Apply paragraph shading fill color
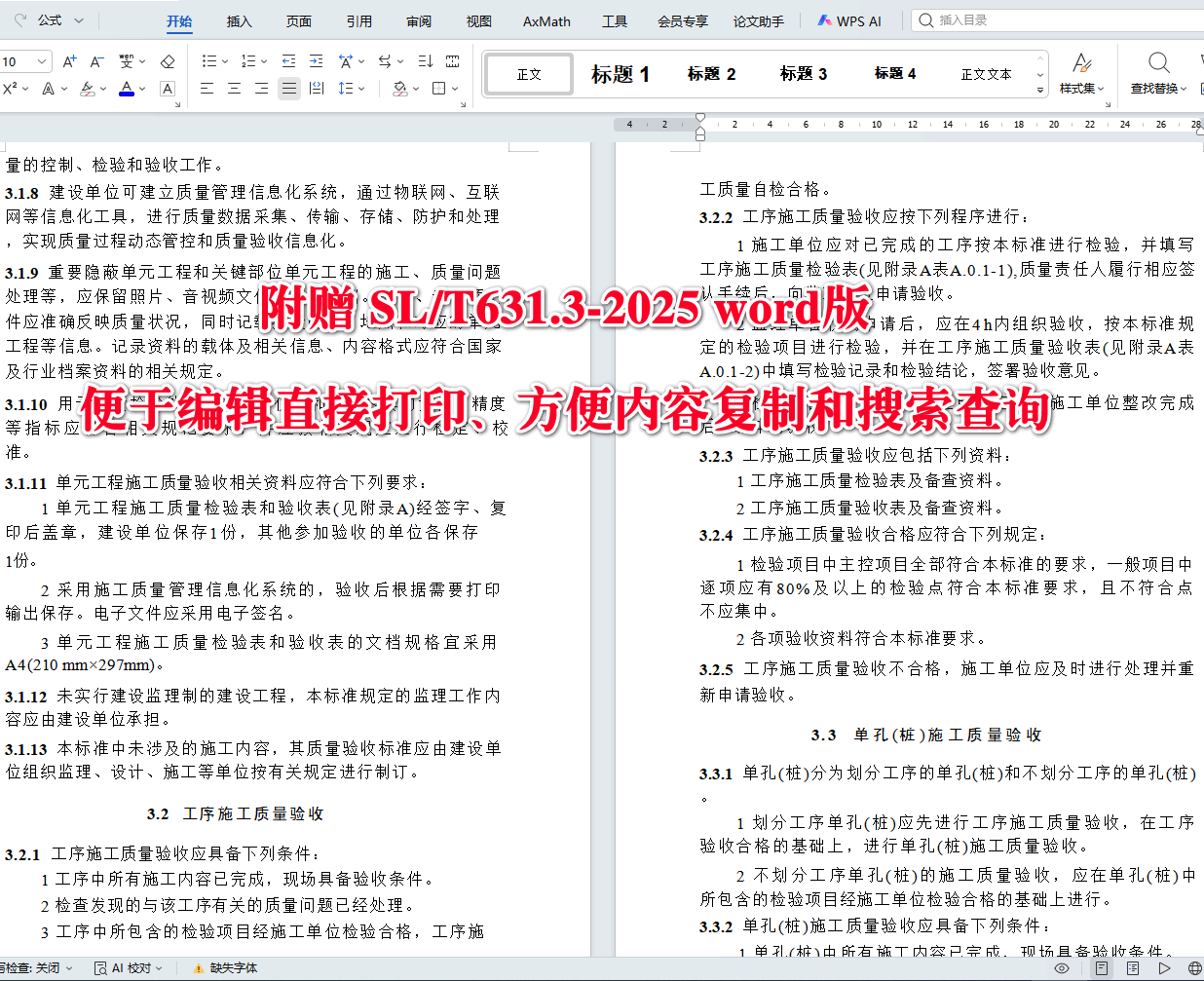The width and height of the screenshot is (1204, 981). pos(399,89)
